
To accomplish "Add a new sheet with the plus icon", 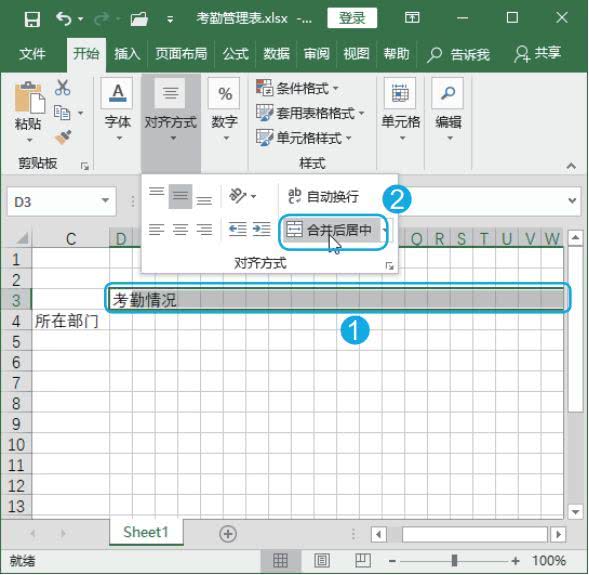I will coord(228,534).
